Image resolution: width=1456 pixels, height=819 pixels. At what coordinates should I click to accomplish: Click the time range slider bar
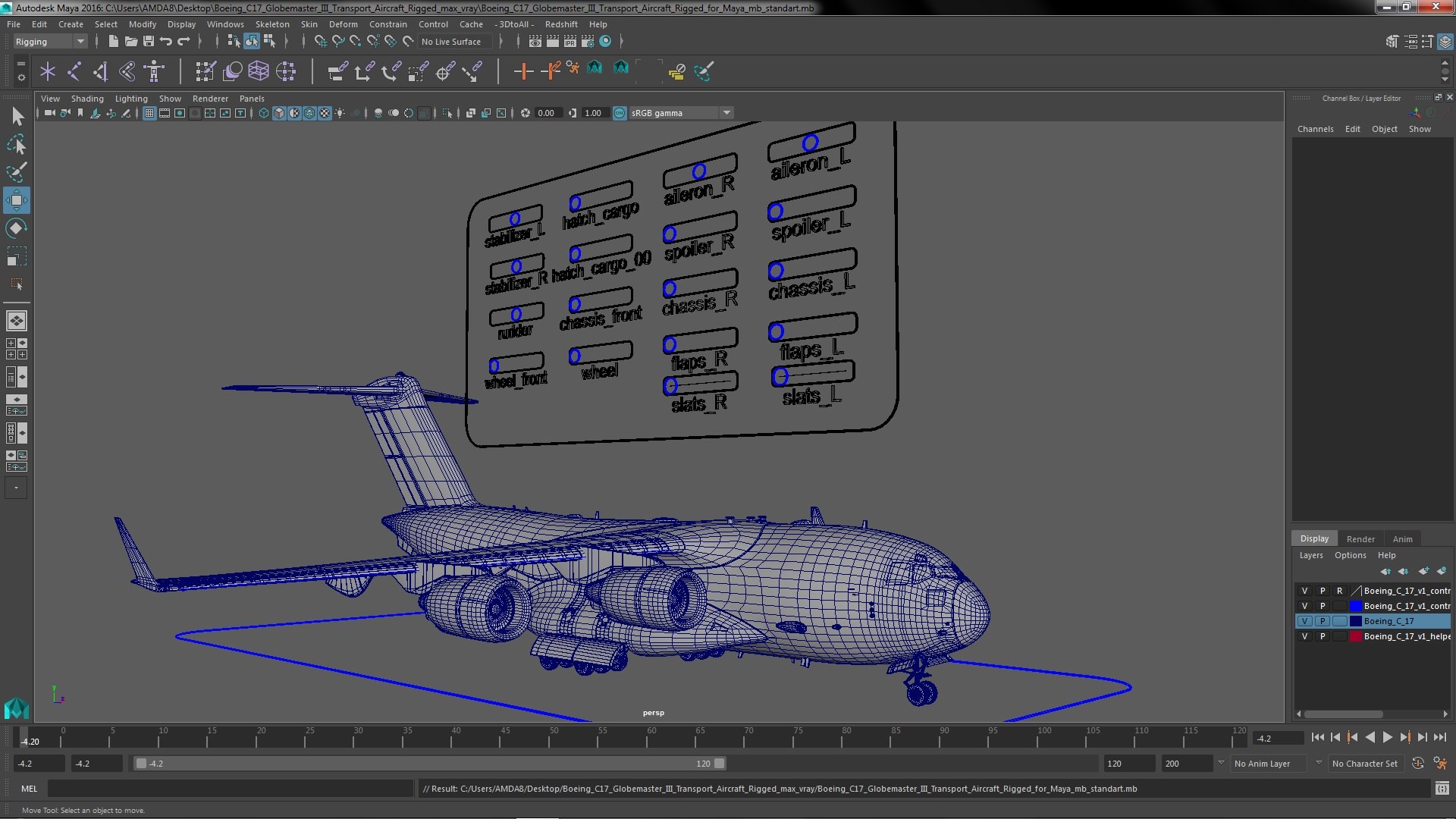click(430, 764)
